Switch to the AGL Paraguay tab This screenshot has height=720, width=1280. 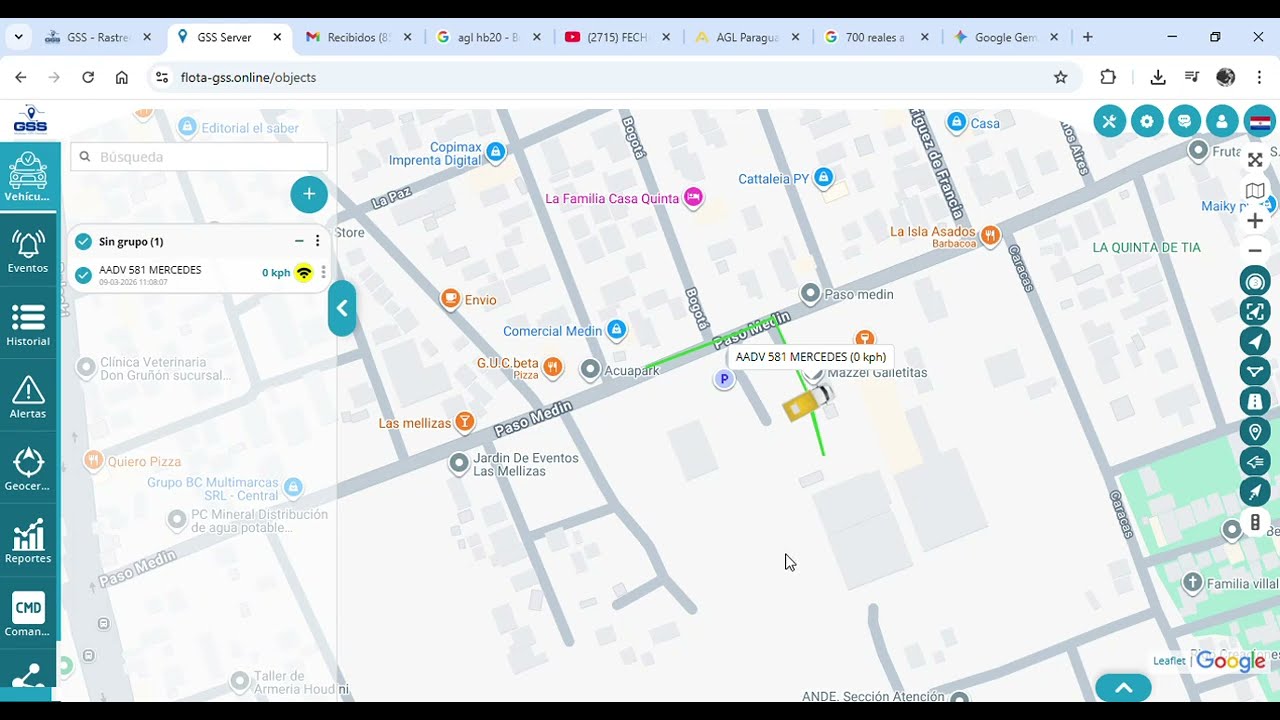(747, 37)
